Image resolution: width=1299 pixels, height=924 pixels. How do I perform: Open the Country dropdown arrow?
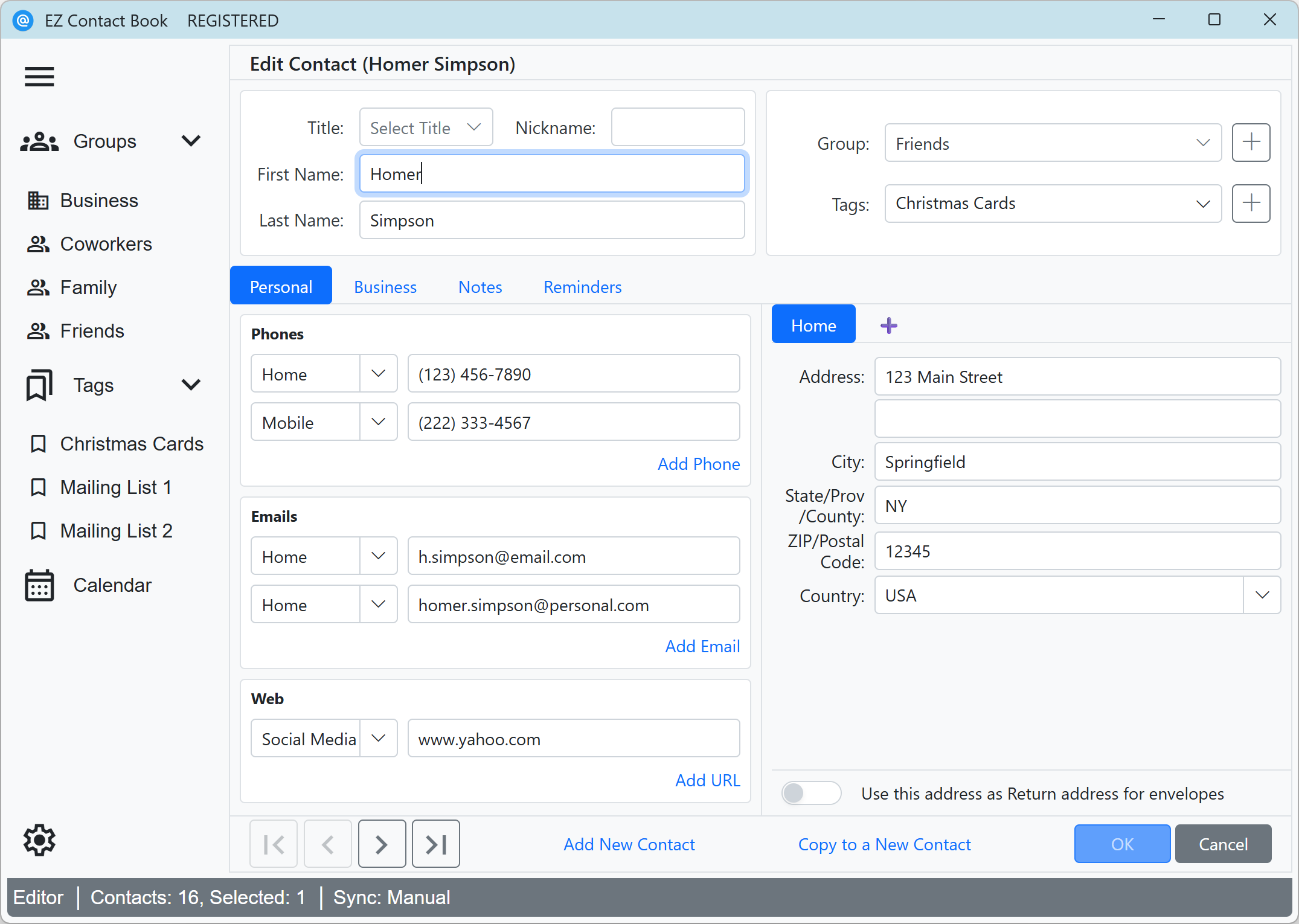click(x=1262, y=595)
